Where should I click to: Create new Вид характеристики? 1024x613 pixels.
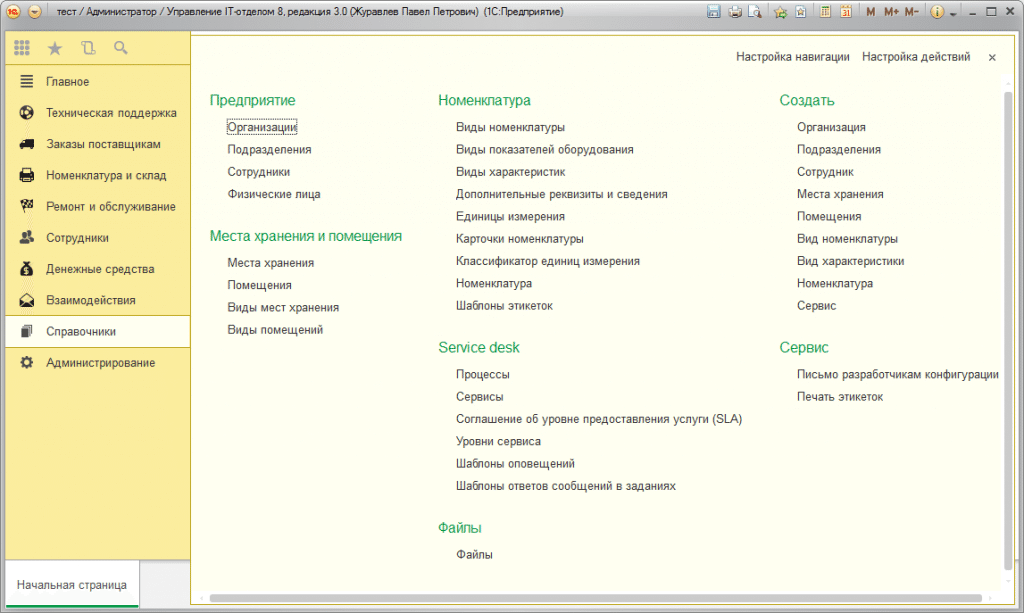tap(850, 261)
